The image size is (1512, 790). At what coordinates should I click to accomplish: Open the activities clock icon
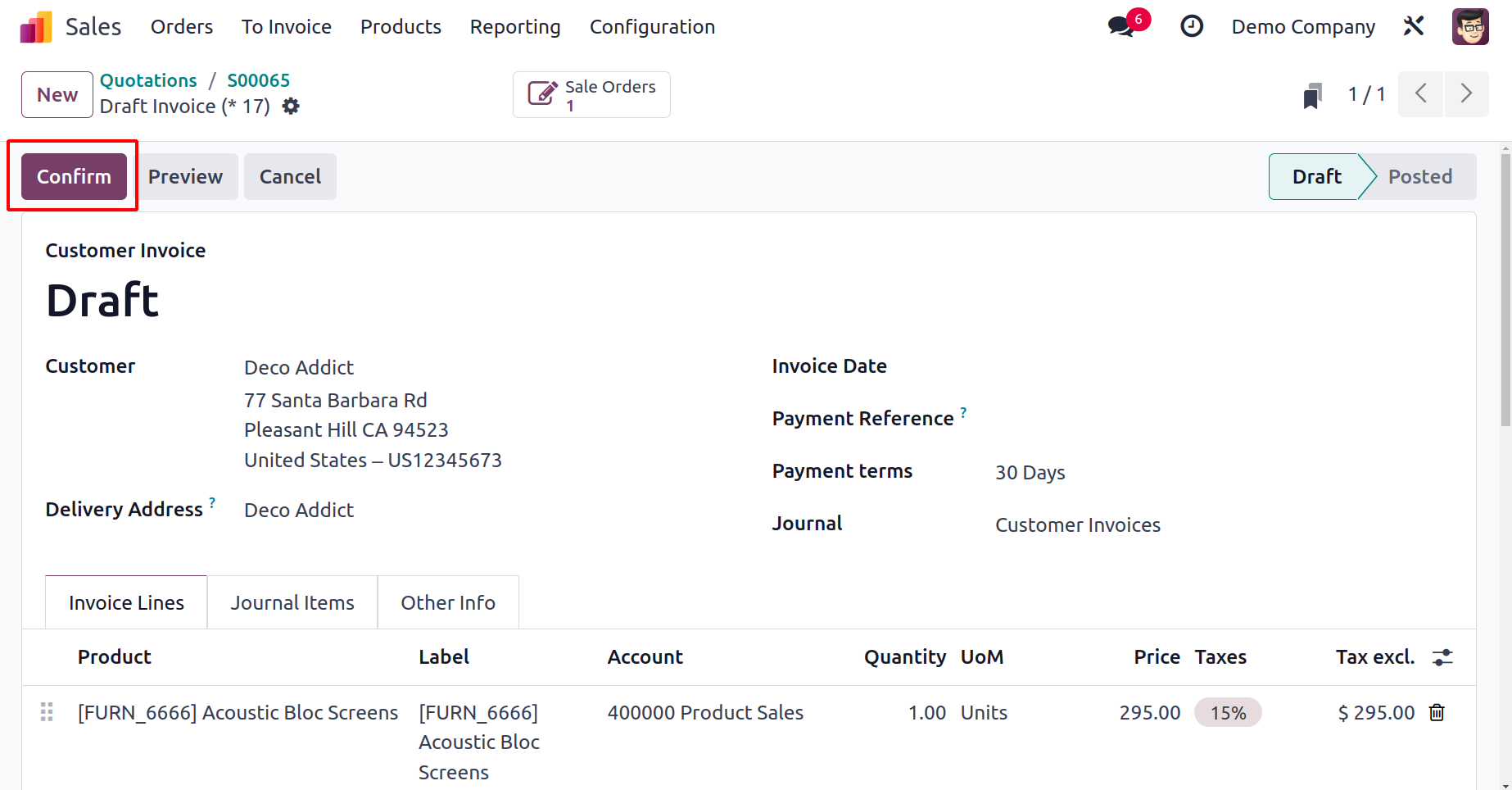[1192, 26]
